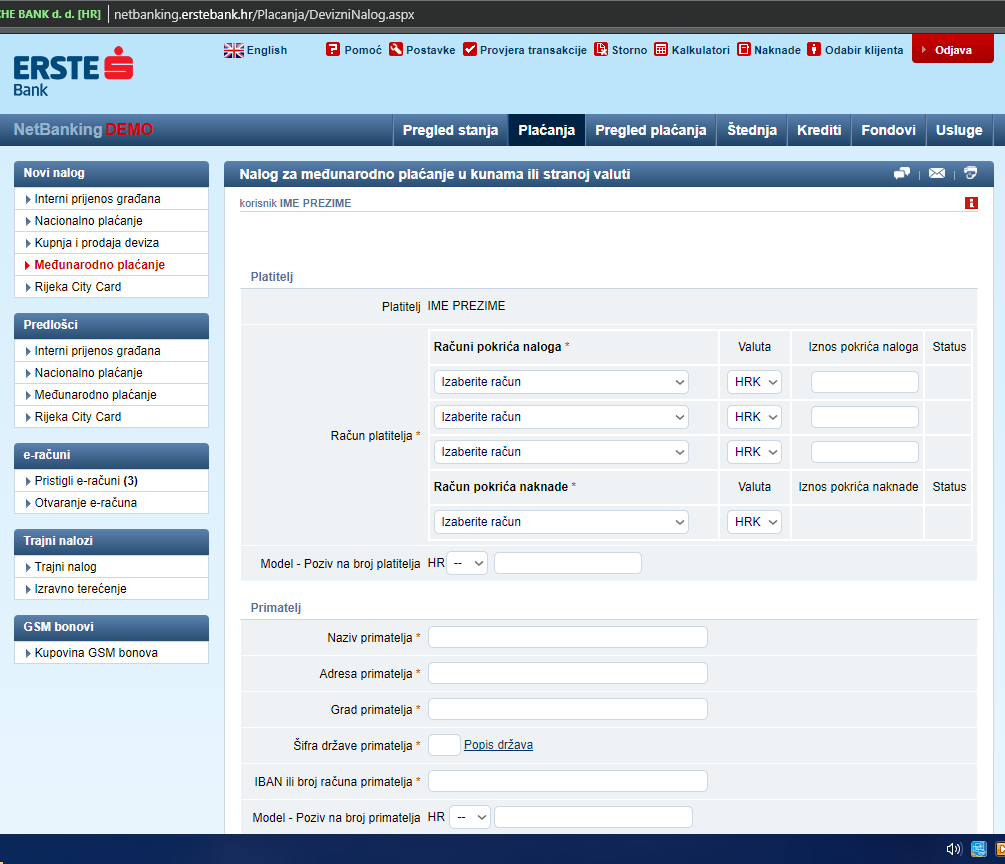Screen dimensions: 1005x864
Task: Open Model dropdown for Poziv na broj platitelja
Action: [467, 563]
